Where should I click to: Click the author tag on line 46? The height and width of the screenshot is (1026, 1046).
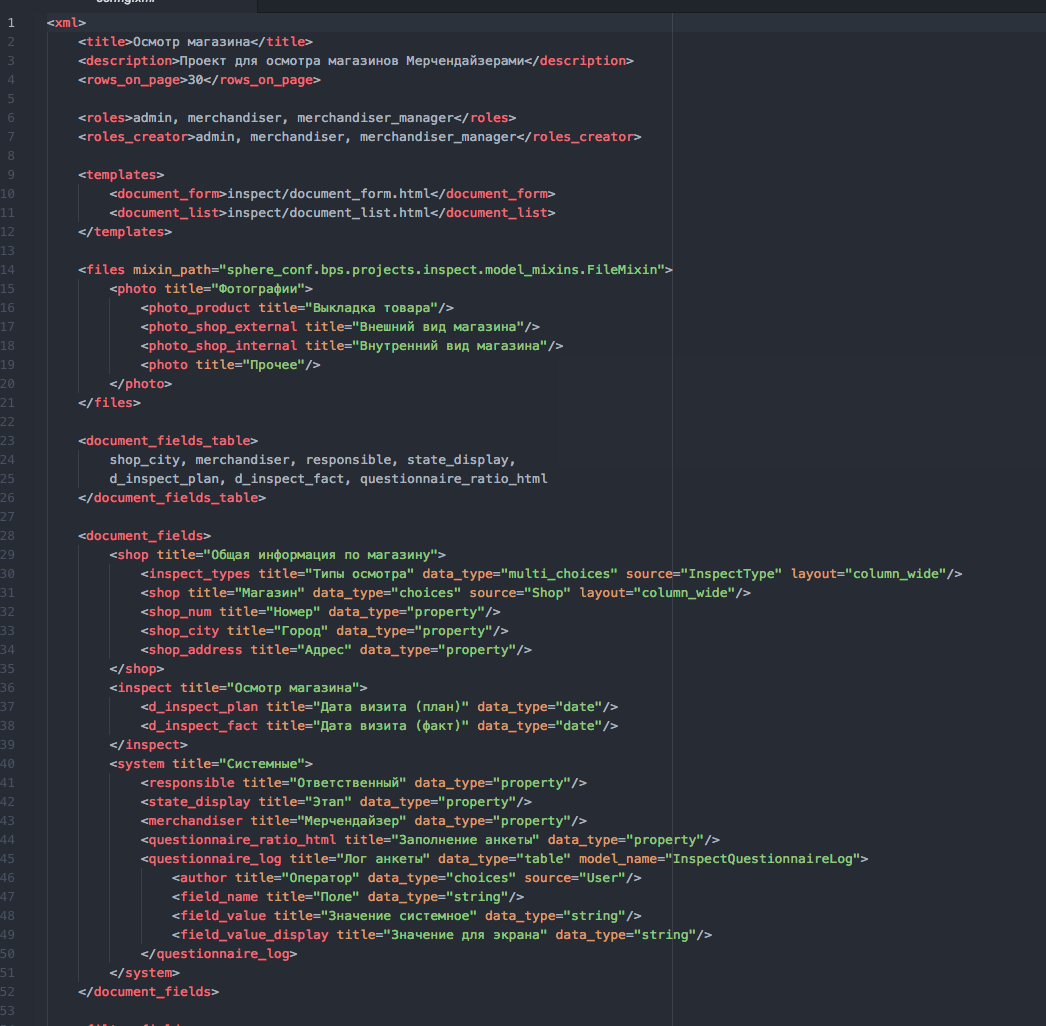click(x=199, y=879)
